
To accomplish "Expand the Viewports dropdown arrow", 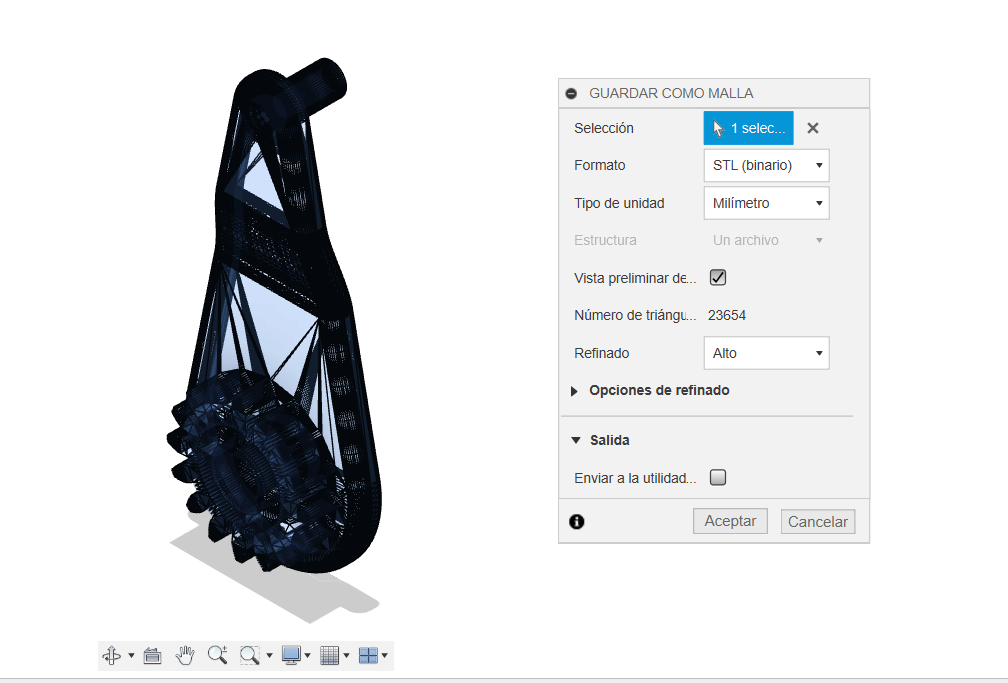I will (384, 656).
